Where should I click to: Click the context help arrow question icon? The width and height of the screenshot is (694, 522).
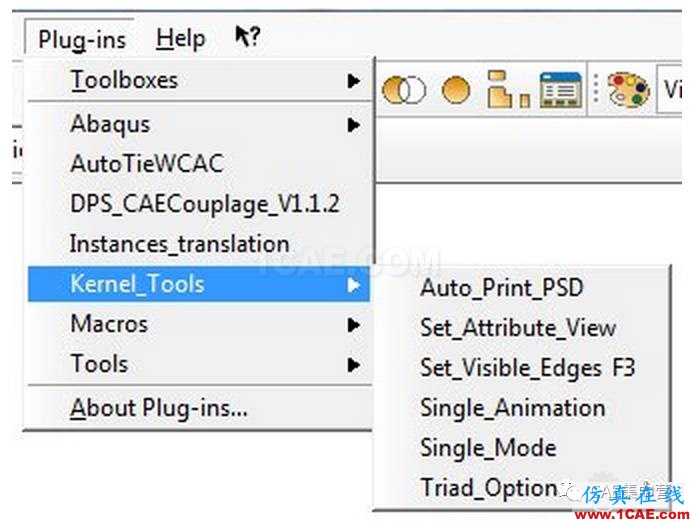click(x=247, y=36)
